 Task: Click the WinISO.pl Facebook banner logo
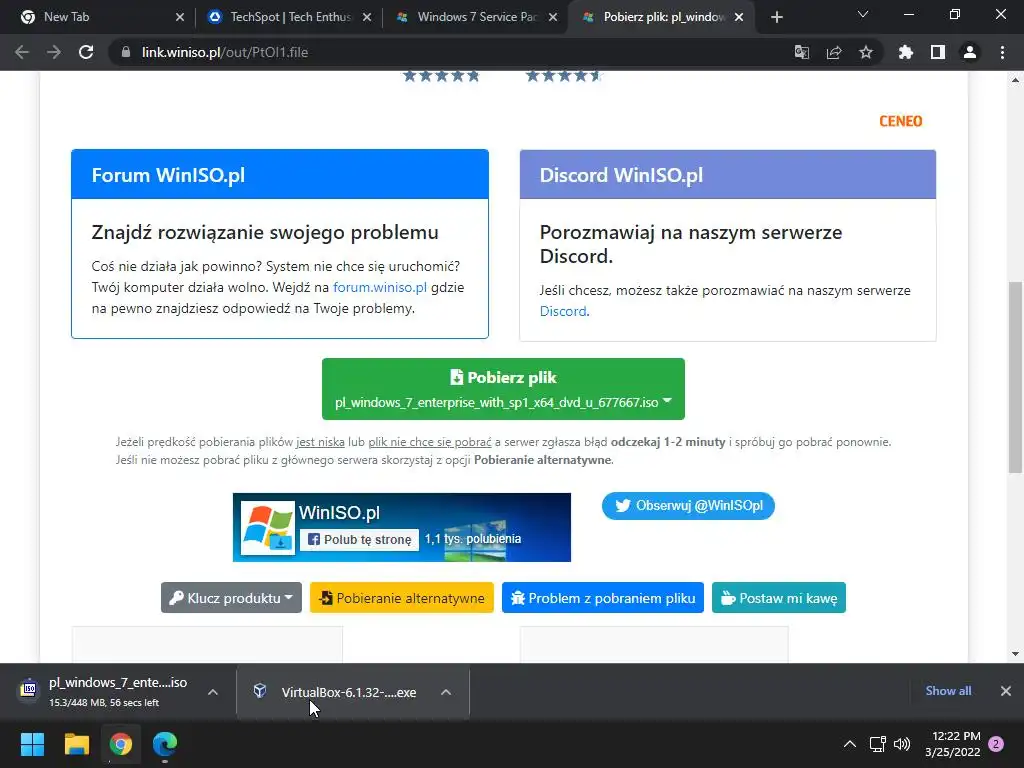point(268,528)
